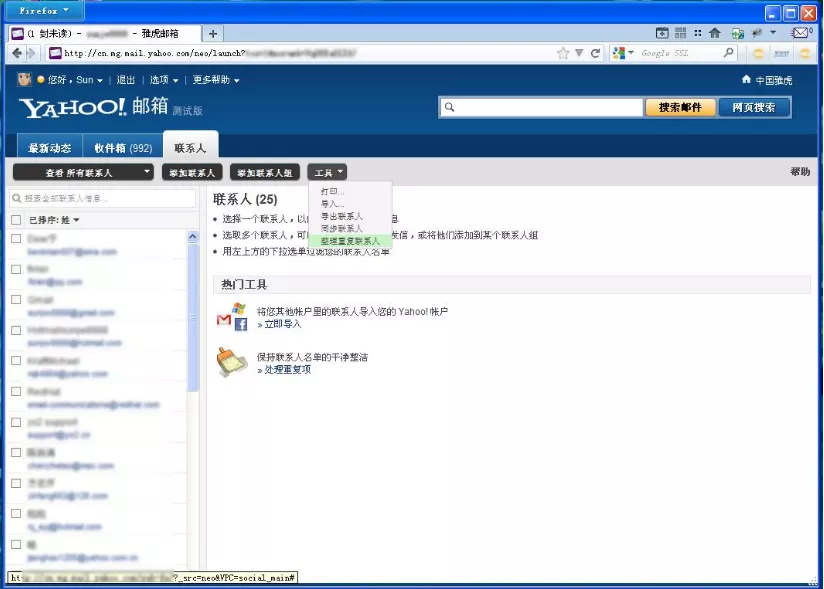The height and width of the screenshot is (589, 824).
Task: Check the fourth contact's checkbox
Action: point(16,330)
